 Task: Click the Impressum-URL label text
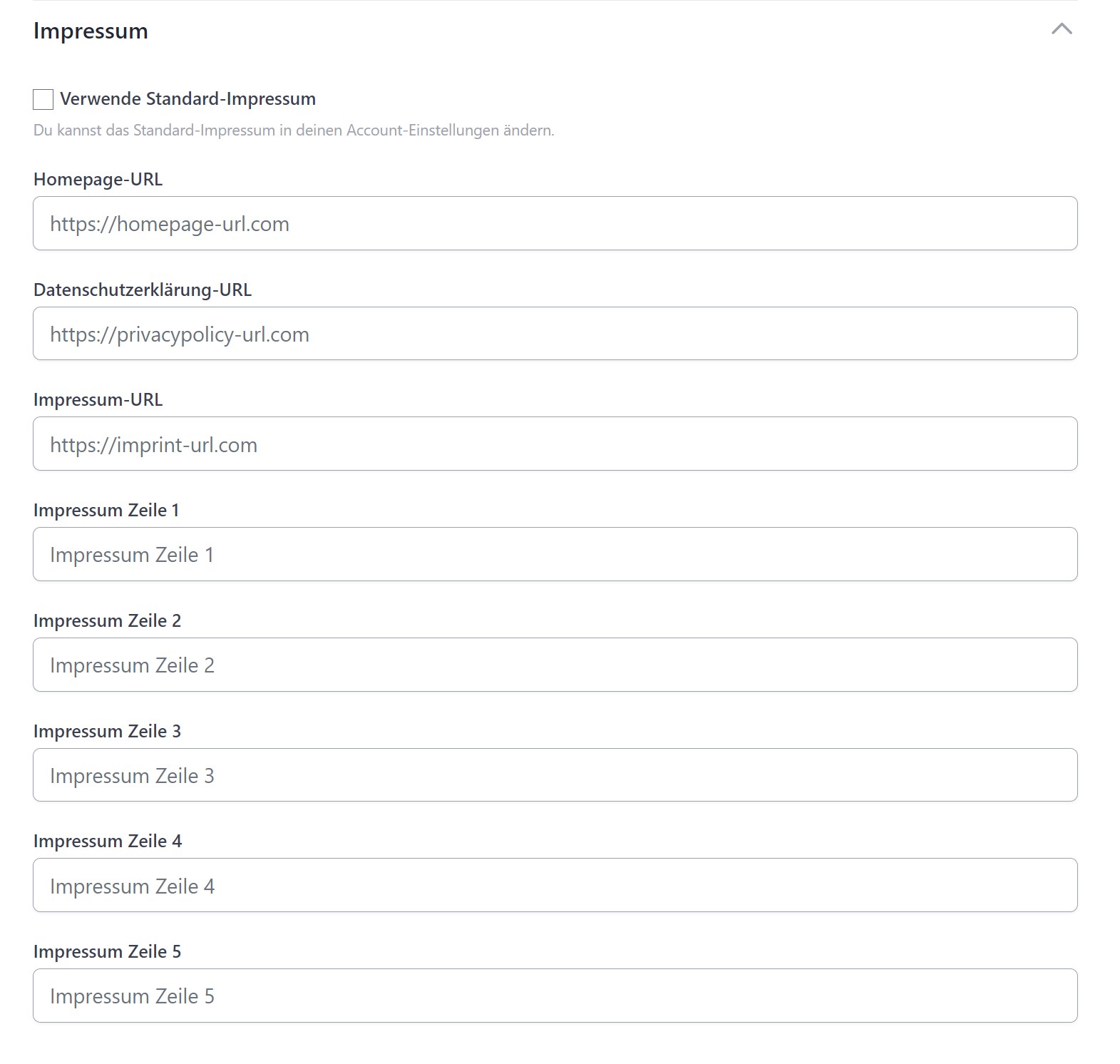[x=98, y=400]
